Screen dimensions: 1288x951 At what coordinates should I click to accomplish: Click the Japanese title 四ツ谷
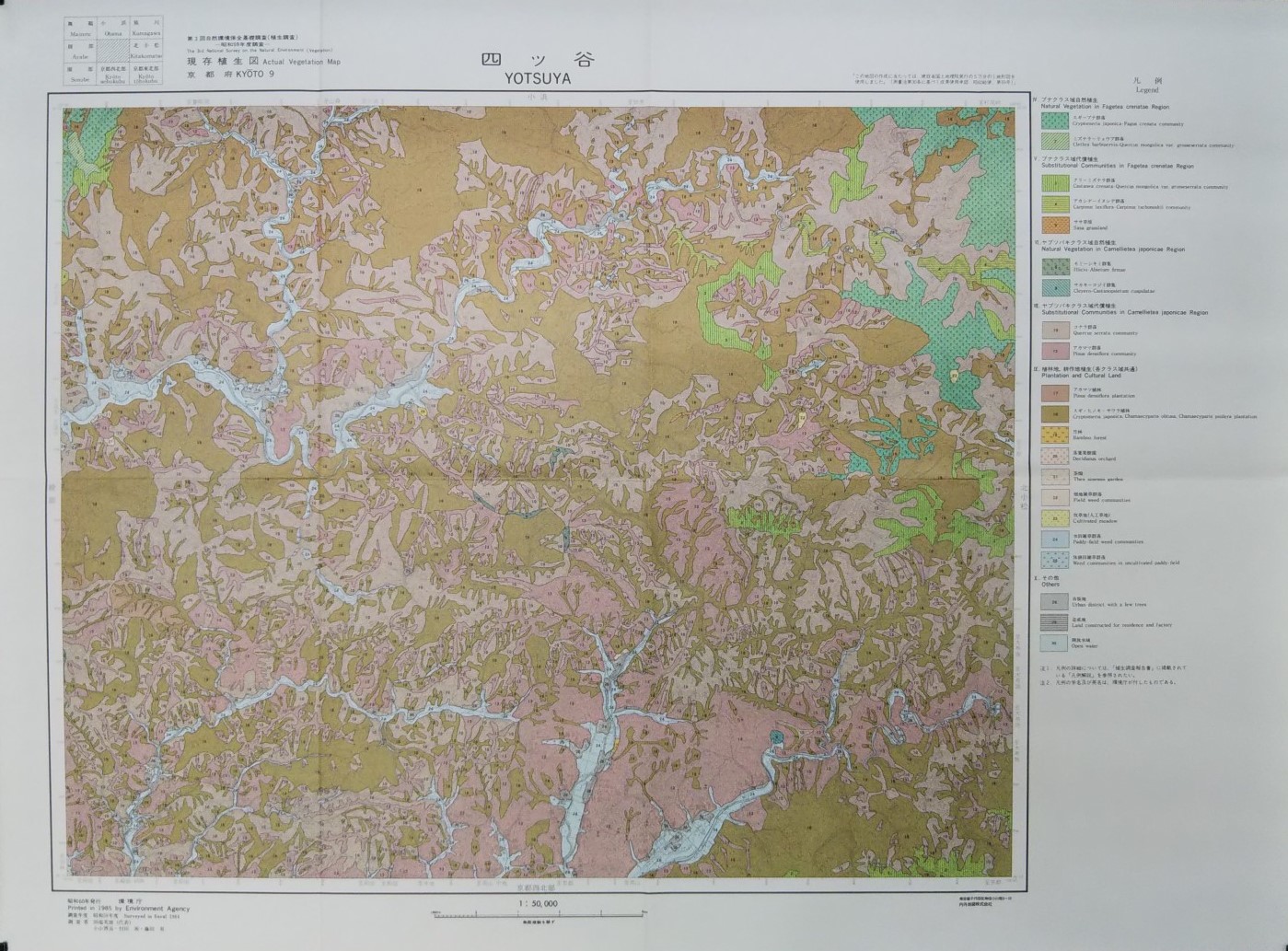(538, 60)
